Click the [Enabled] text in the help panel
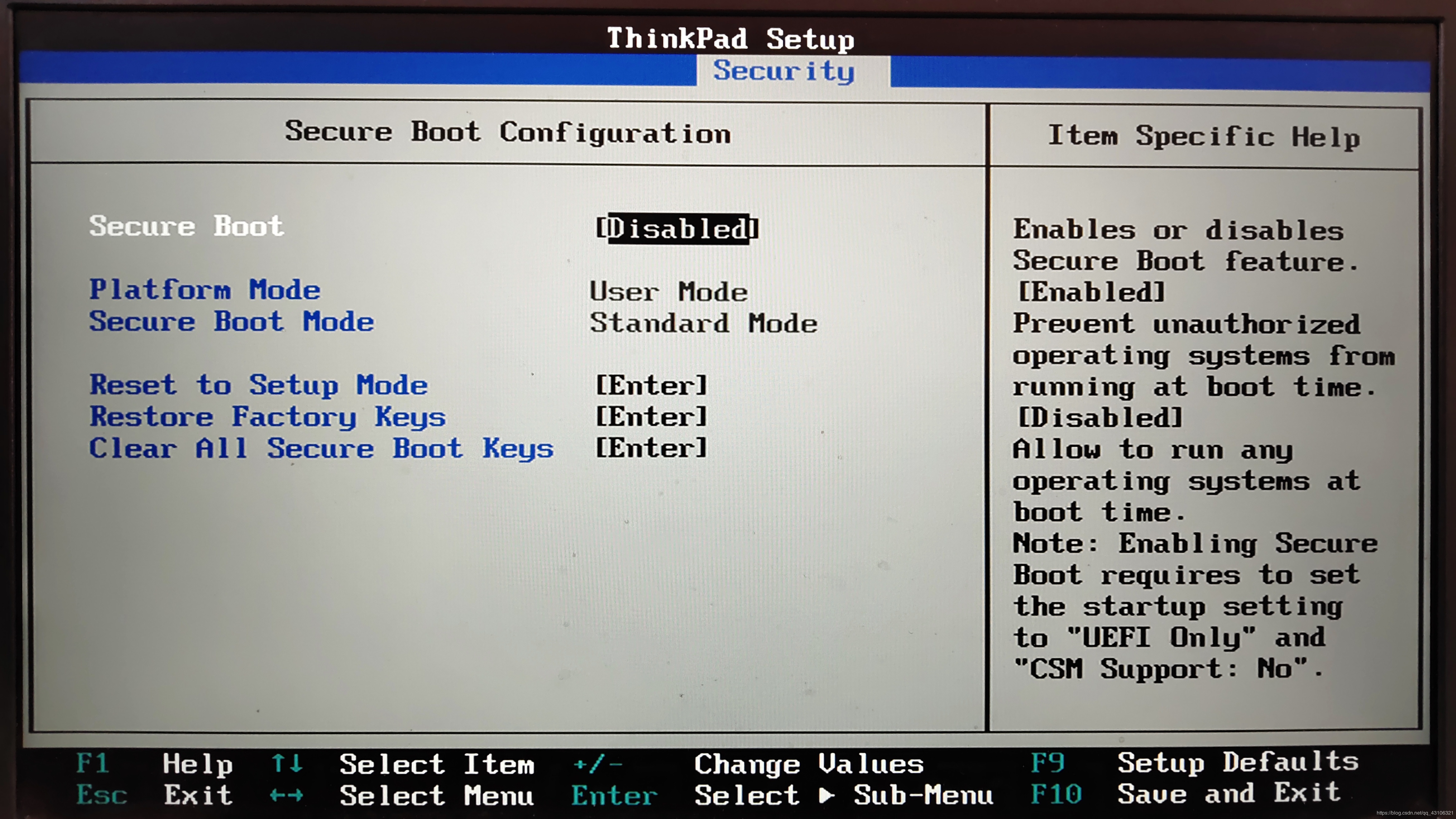This screenshot has height=819, width=1456. [x=1091, y=292]
